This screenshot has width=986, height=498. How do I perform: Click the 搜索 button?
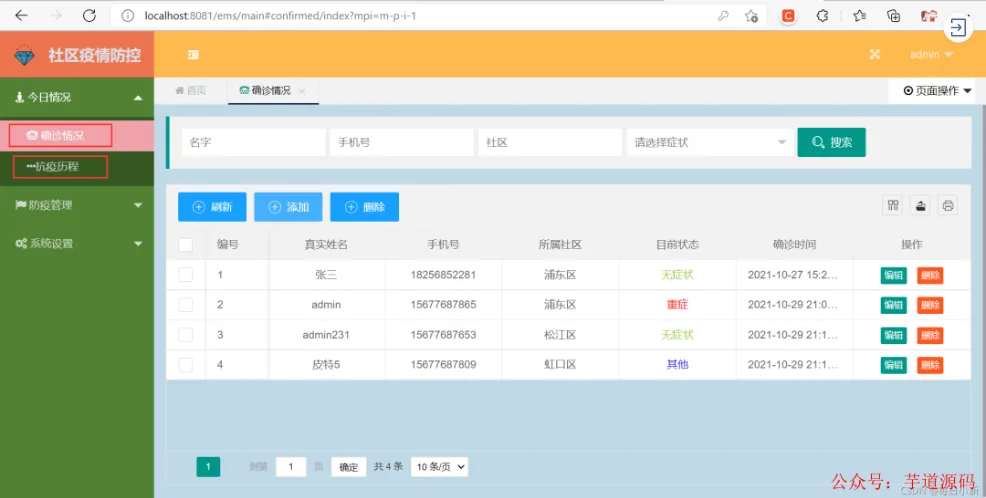tap(831, 142)
